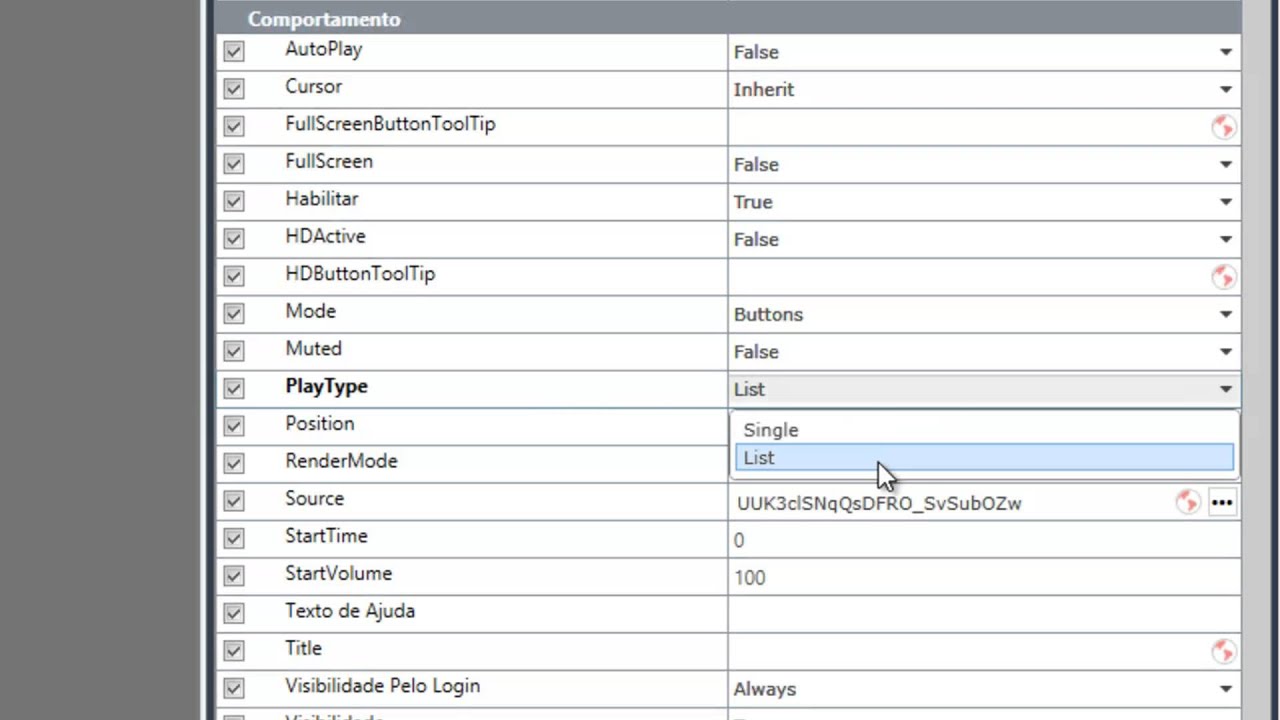The width and height of the screenshot is (1280, 720).
Task: Toggle the FullScreenButtonToolTip checkbox
Action: pos(234,126)
